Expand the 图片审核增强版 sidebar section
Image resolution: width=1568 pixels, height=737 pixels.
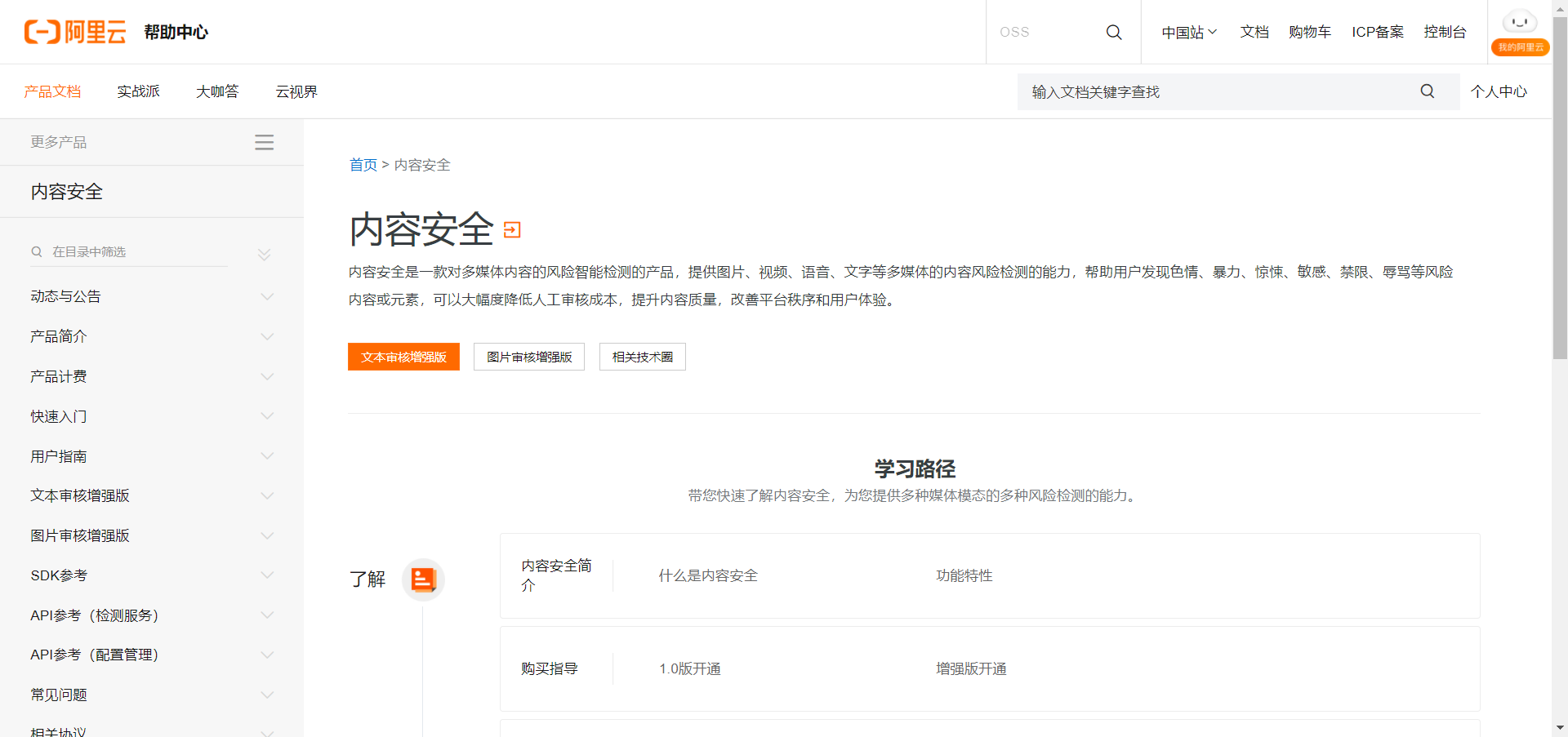(x=266, y=535)
